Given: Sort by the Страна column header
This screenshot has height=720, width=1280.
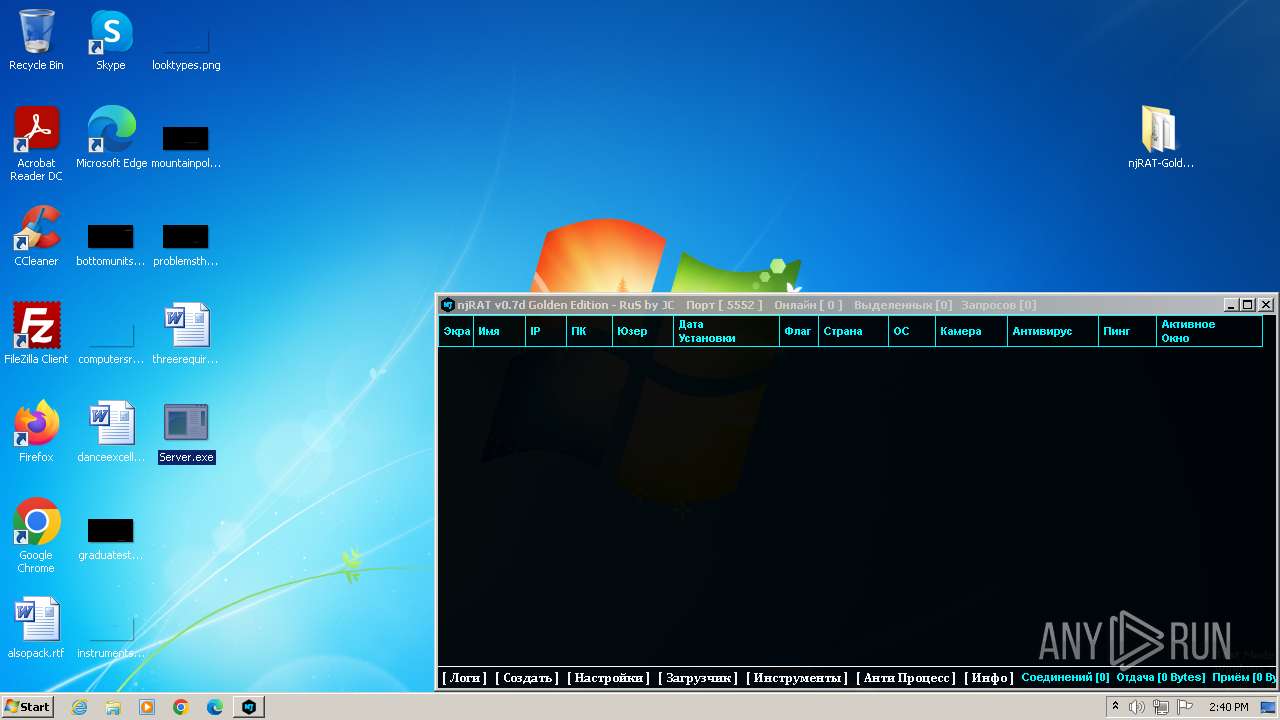Looking at the screenshot, I should (x=853, y=331).
